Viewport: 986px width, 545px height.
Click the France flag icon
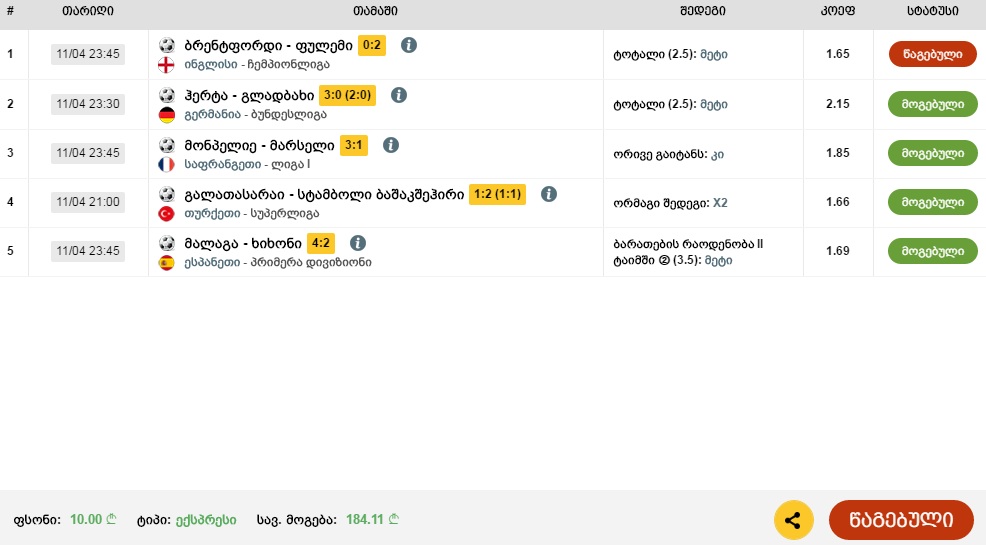click(166, 165)
